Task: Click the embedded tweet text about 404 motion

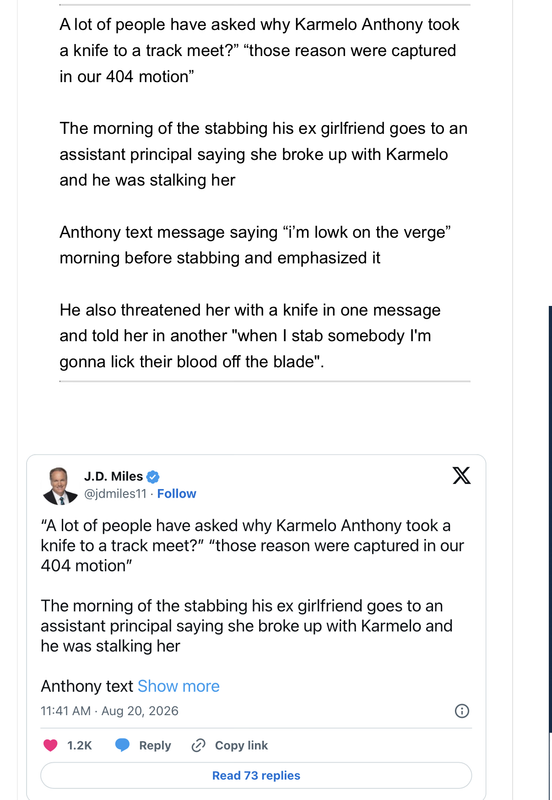Action: pyautogui.click(x=252, y=545)
